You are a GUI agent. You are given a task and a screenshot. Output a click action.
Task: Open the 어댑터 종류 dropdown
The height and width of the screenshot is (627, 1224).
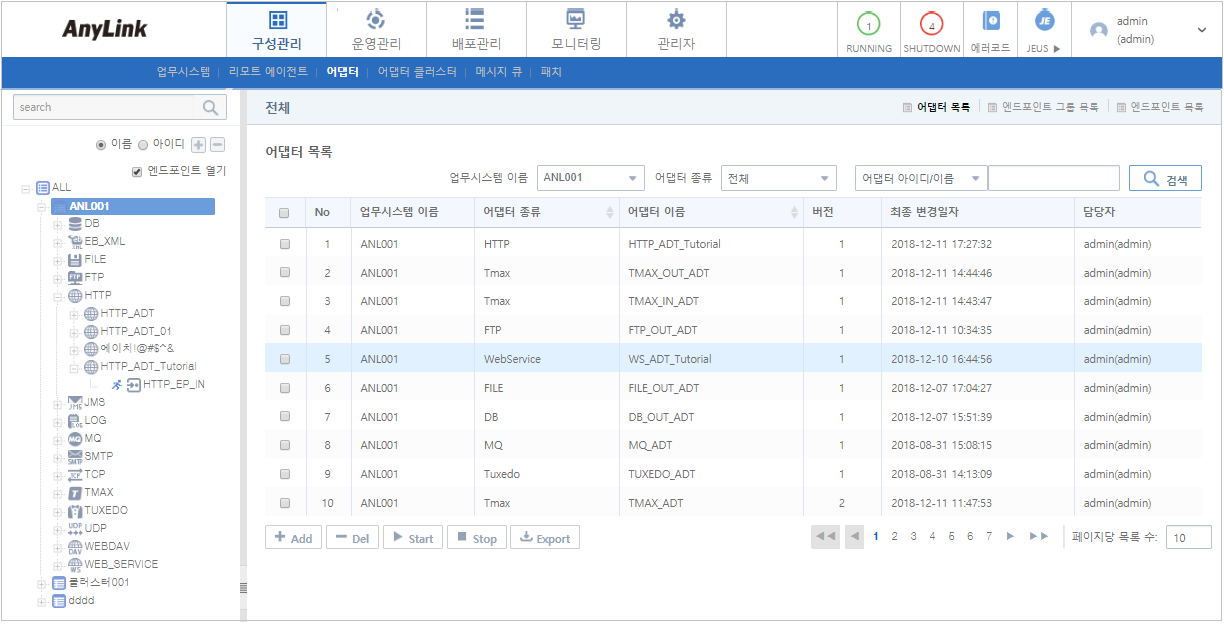coord(778,178)
